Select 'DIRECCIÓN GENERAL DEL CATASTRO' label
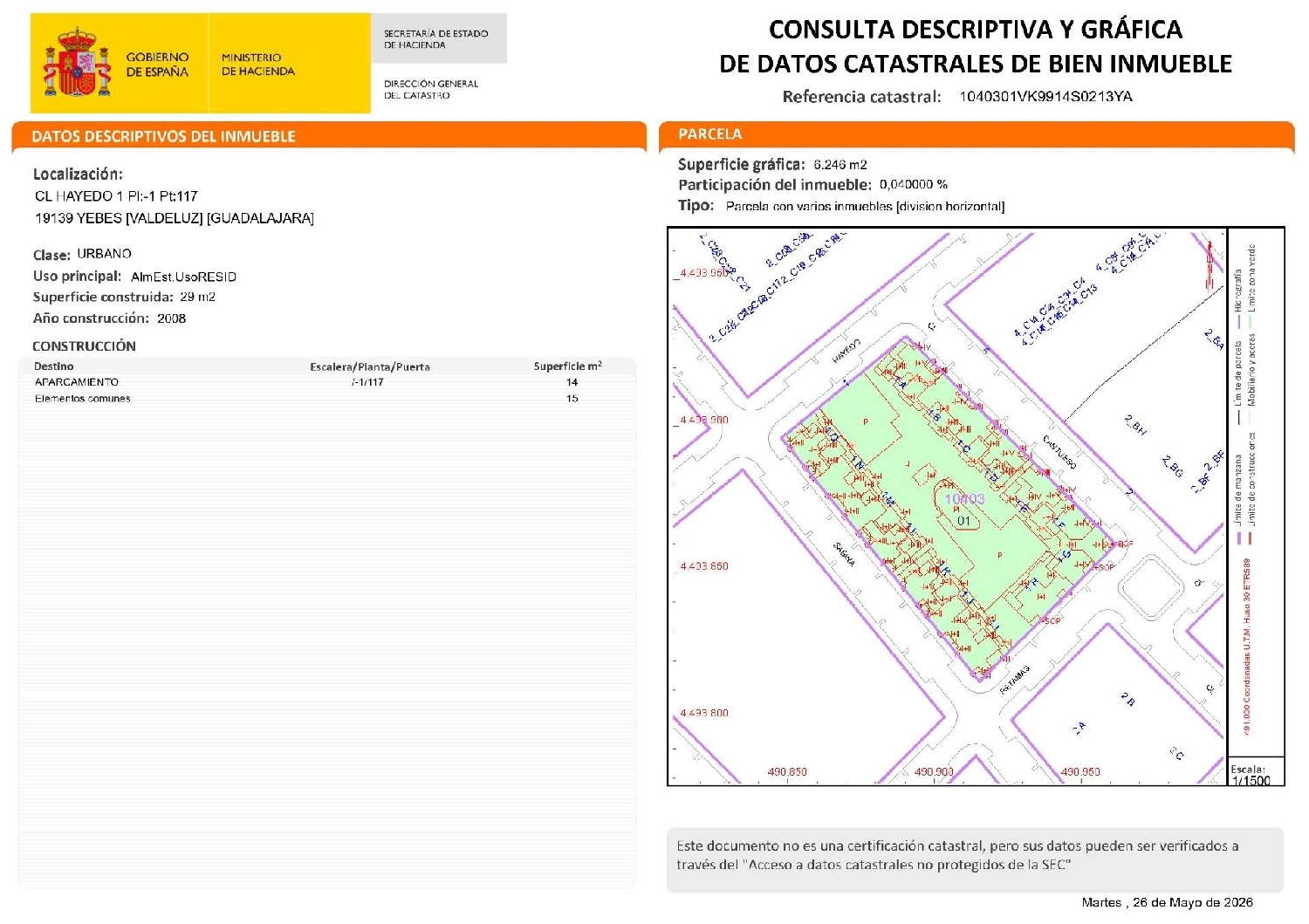The width and height of the screenshot is (1309, 924). pyautogui.click(x=431, y=89)
